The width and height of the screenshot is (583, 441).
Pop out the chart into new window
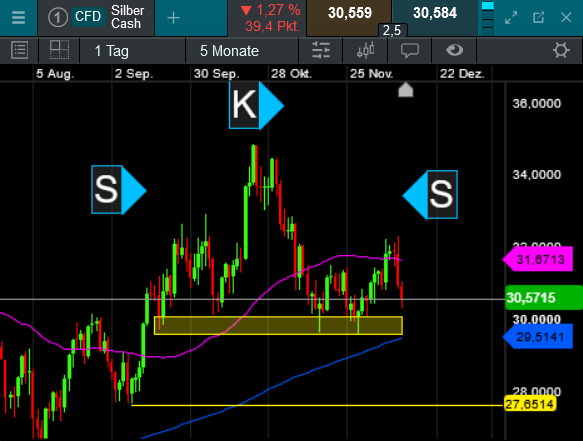[x=538, y=17]
